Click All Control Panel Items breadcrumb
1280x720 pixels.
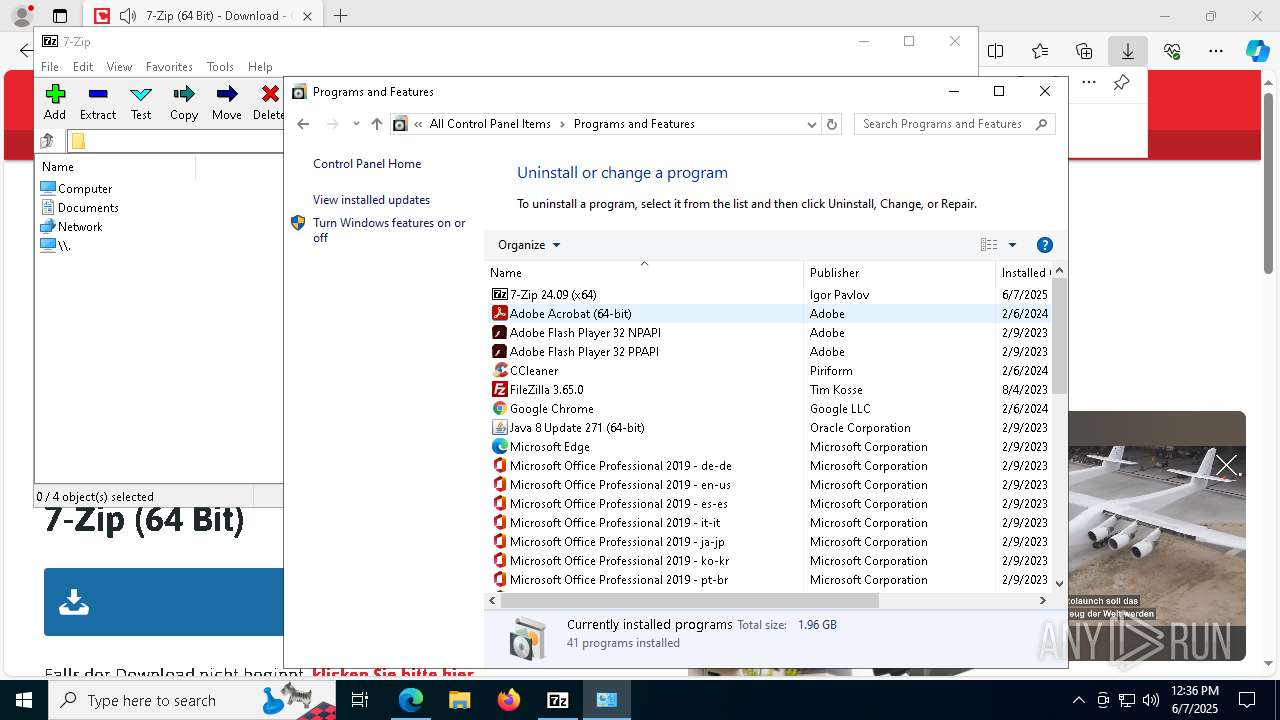(490, 124)
